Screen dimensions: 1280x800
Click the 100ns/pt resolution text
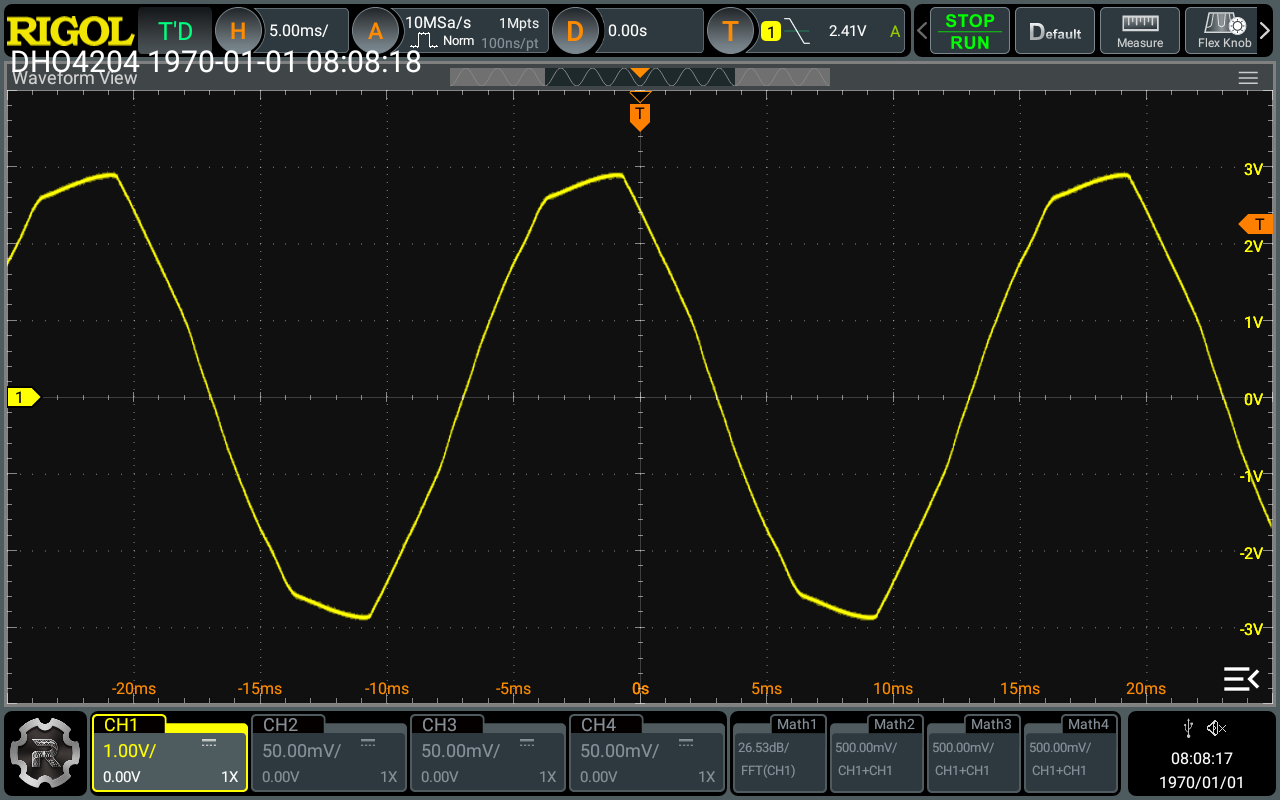coord(510,43)
